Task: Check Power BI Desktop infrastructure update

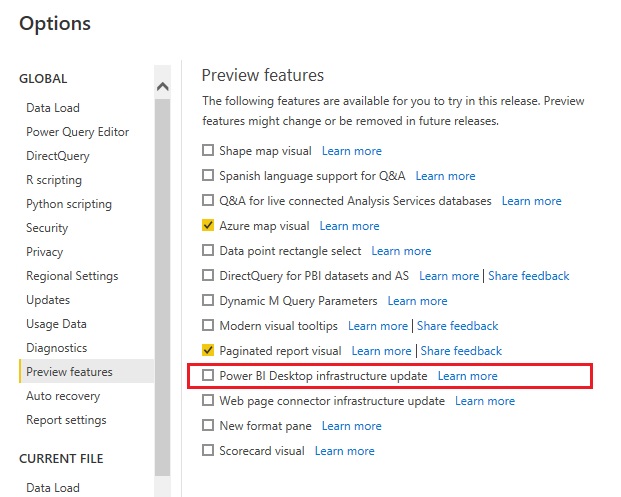Action: 208,375
